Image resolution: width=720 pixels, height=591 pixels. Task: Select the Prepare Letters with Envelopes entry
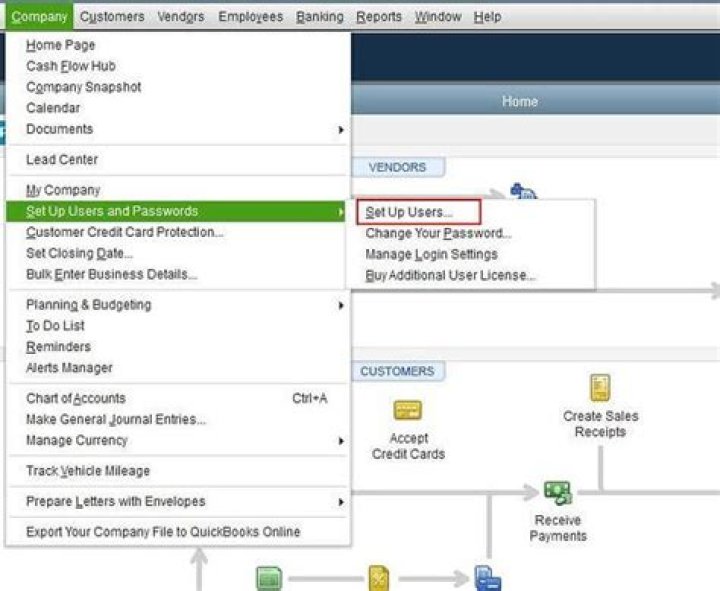coord(177,501)
